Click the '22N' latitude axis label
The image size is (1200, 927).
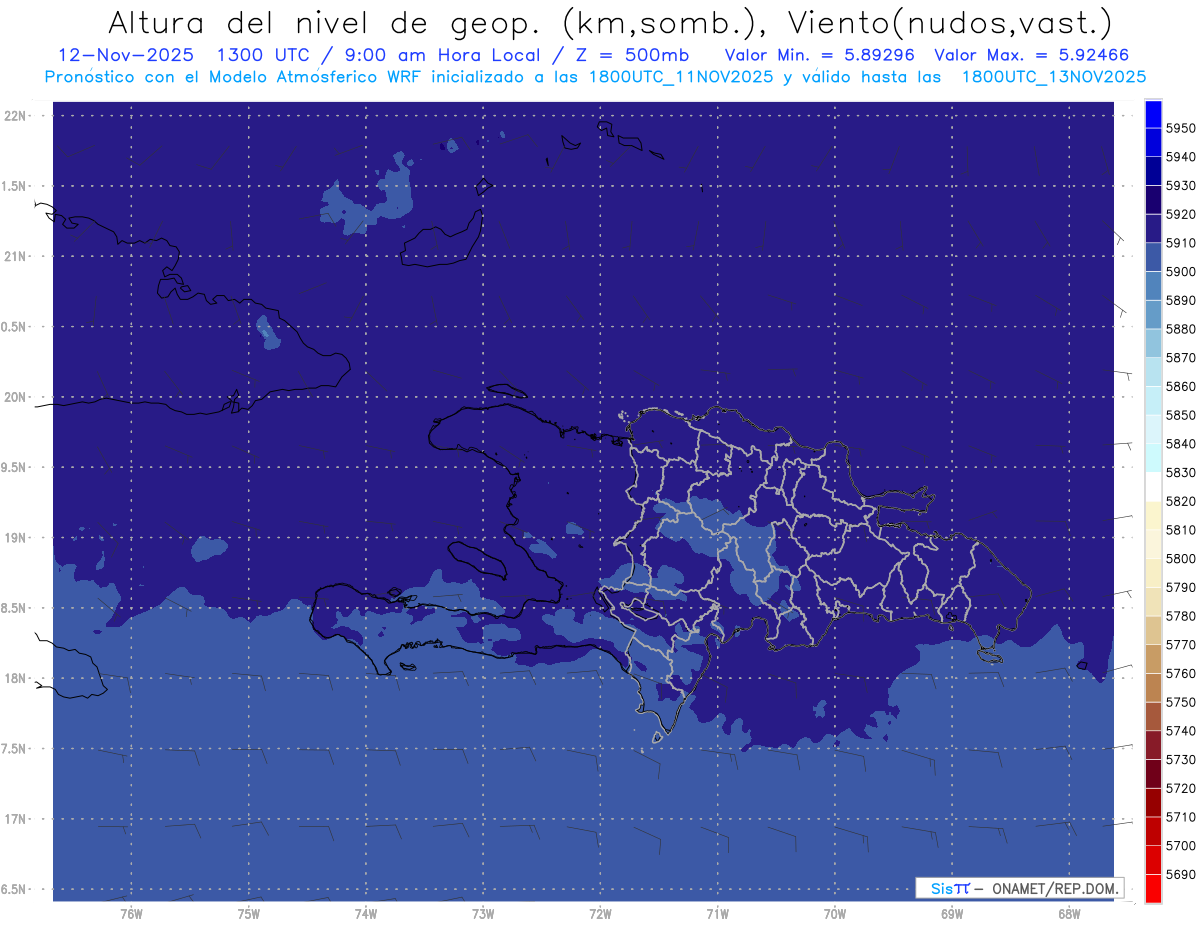16,116
